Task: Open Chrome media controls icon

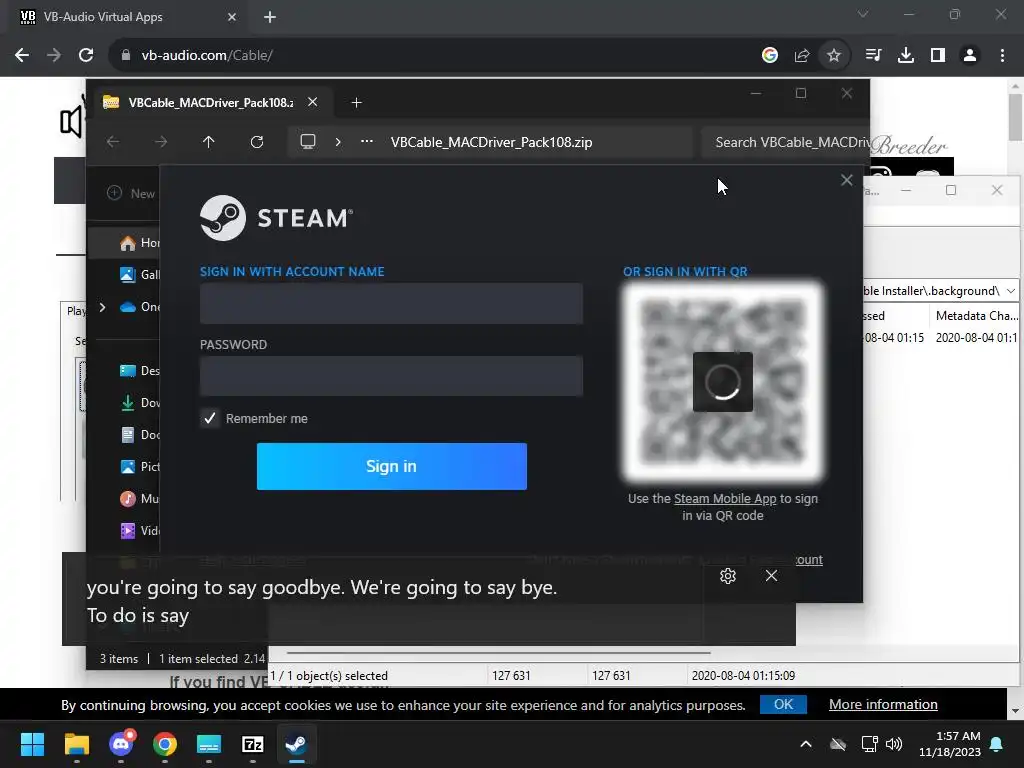Action: [x=873, y=56]
